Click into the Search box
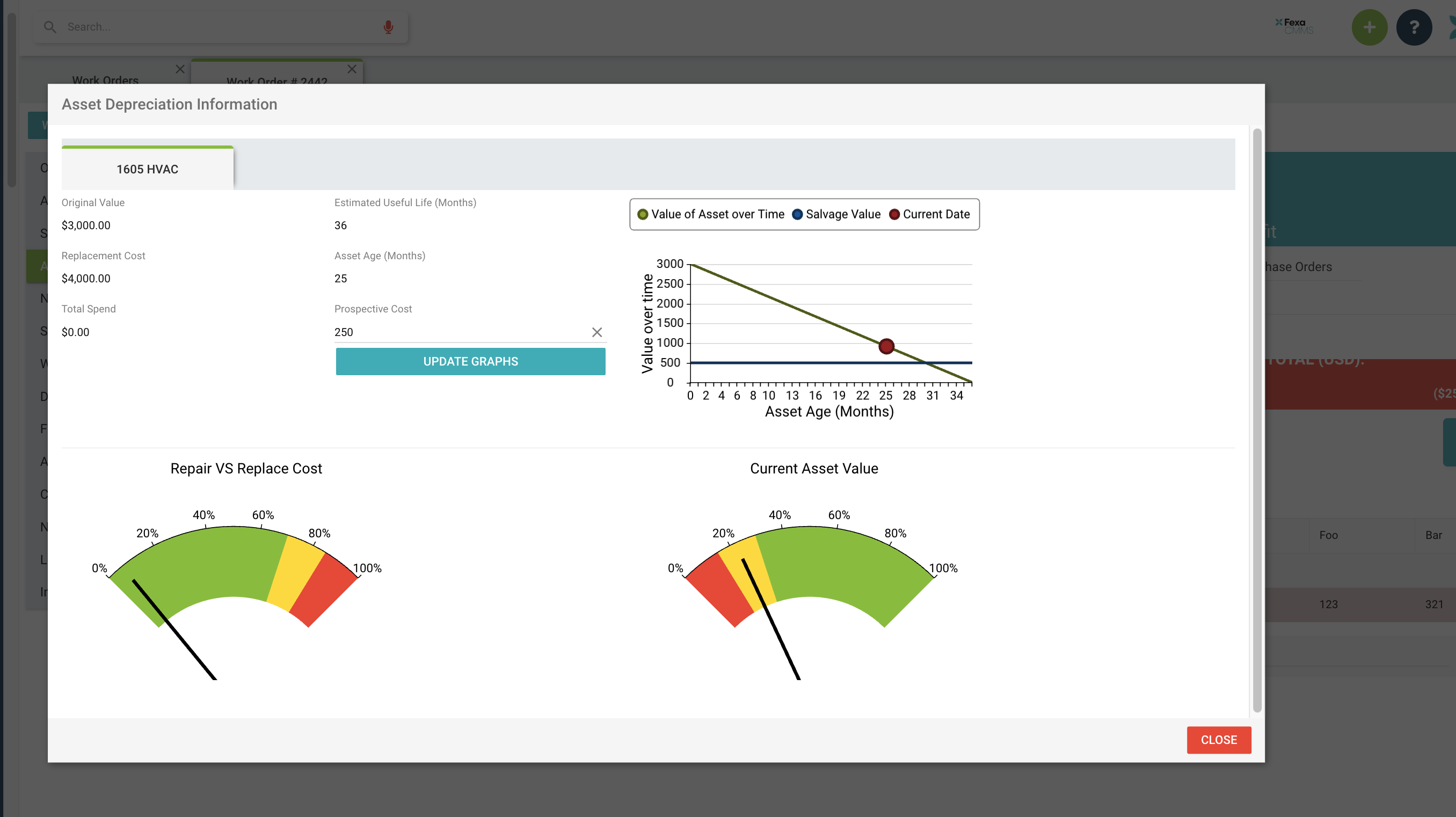 (x=221, y=26)
